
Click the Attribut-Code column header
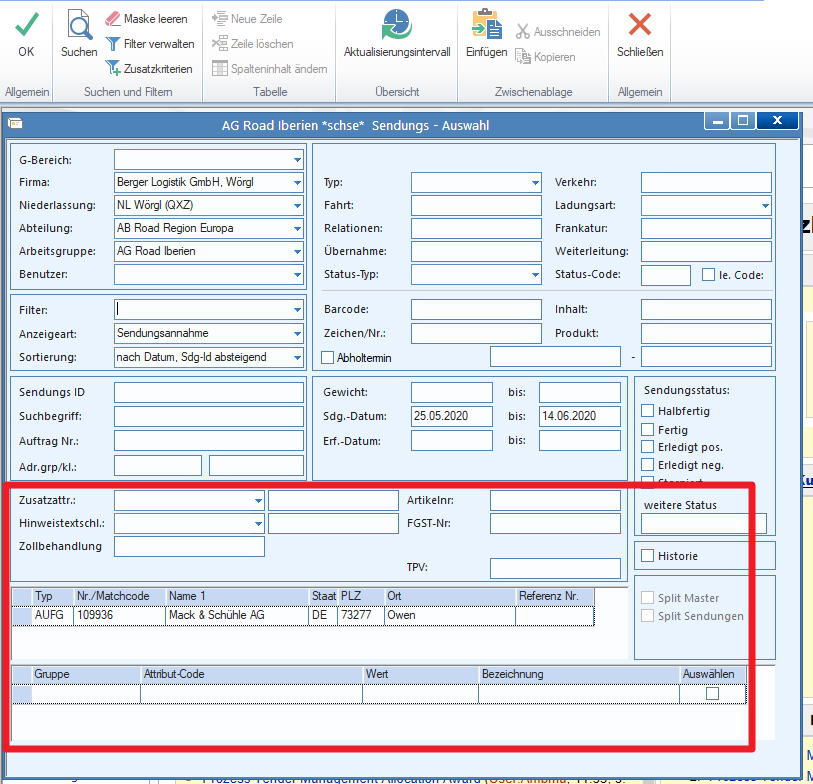[251, 674]
